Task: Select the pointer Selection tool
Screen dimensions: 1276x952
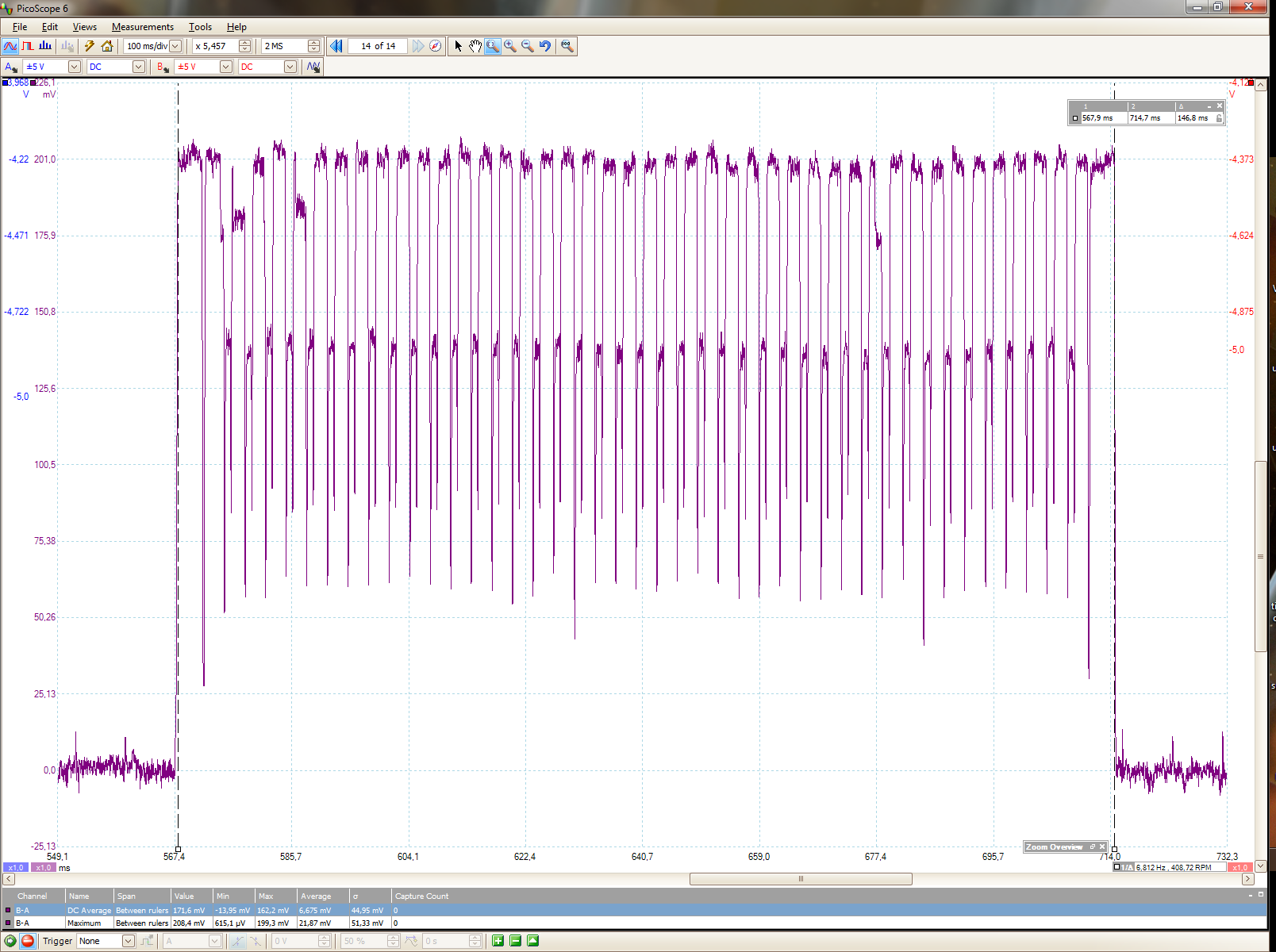Action: coord(458,46)
